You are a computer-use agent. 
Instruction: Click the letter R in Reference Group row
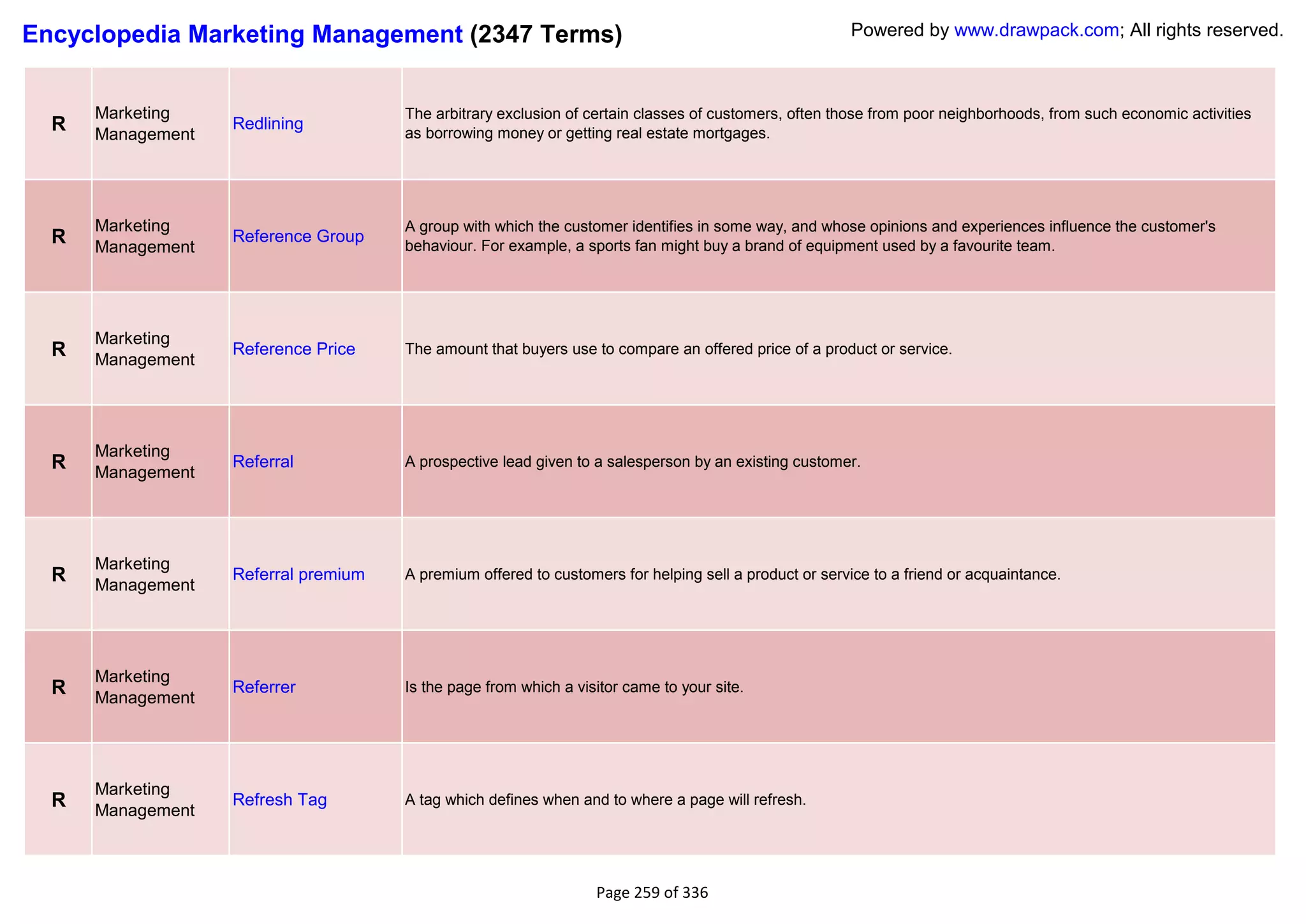click(x=59, y=237)
